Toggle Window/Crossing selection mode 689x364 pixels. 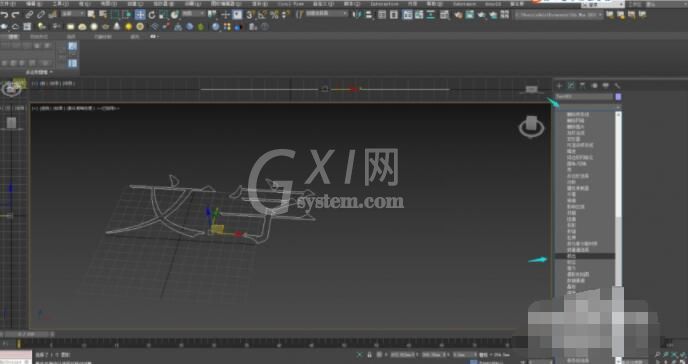127,15
